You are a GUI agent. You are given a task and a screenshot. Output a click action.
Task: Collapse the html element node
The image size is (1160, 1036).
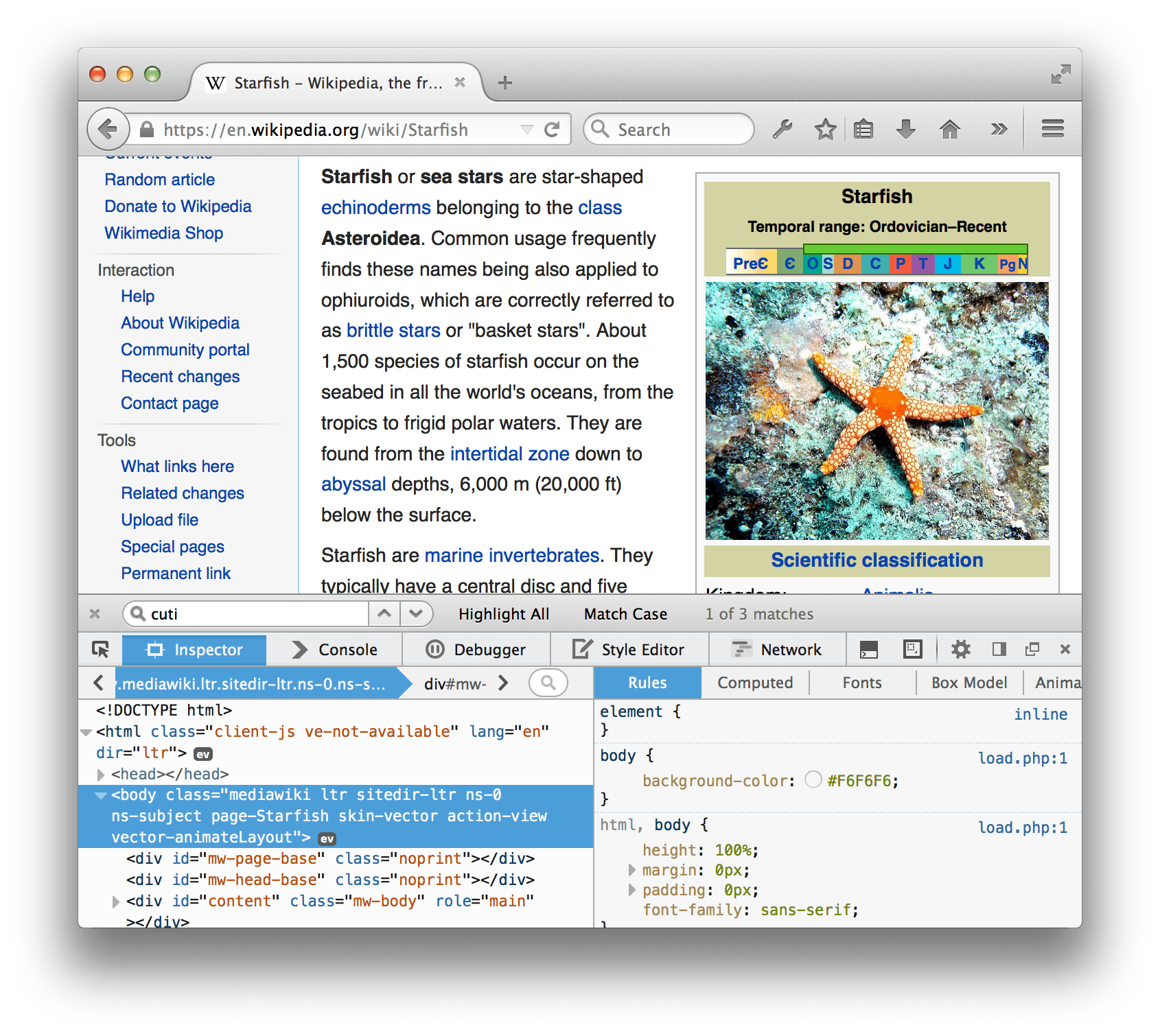tap(86, 732)
